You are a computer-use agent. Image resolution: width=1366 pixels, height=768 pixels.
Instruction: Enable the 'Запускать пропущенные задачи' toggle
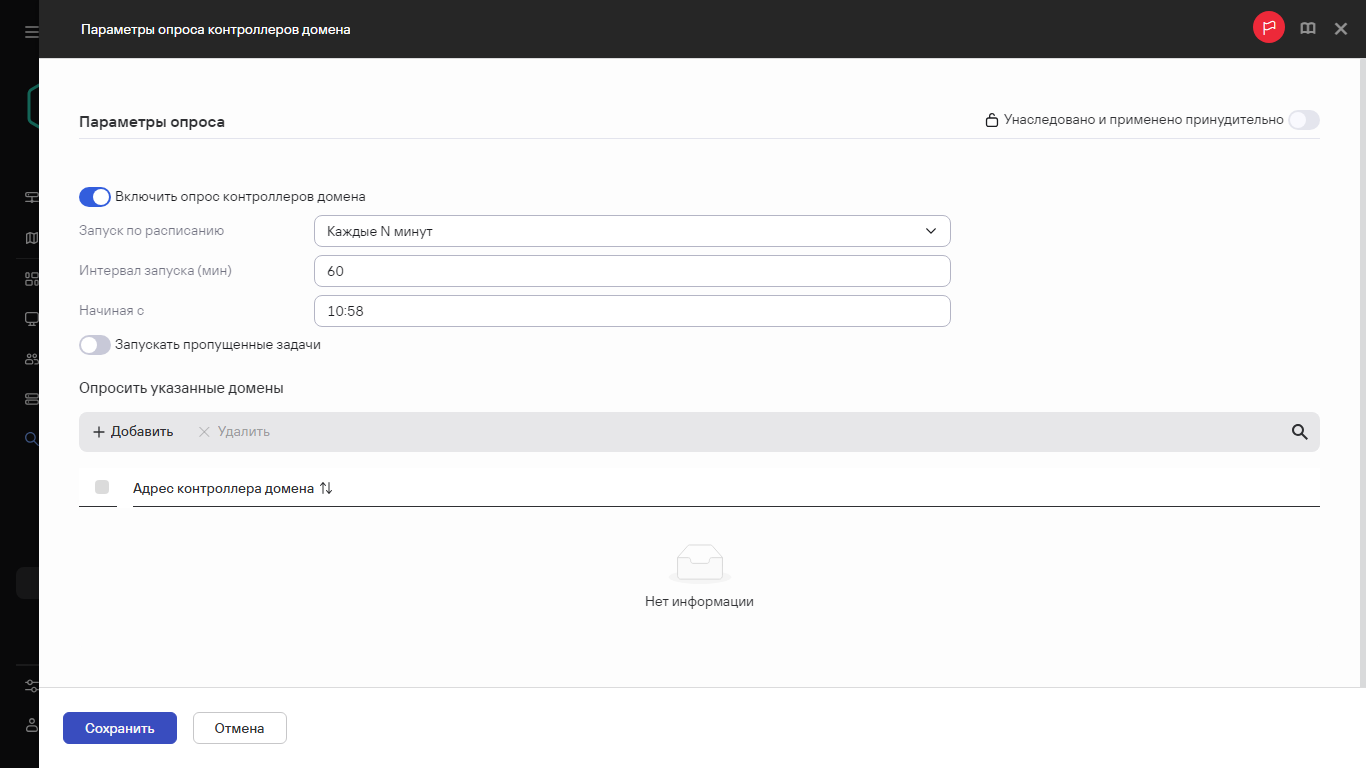pos(95,345)
